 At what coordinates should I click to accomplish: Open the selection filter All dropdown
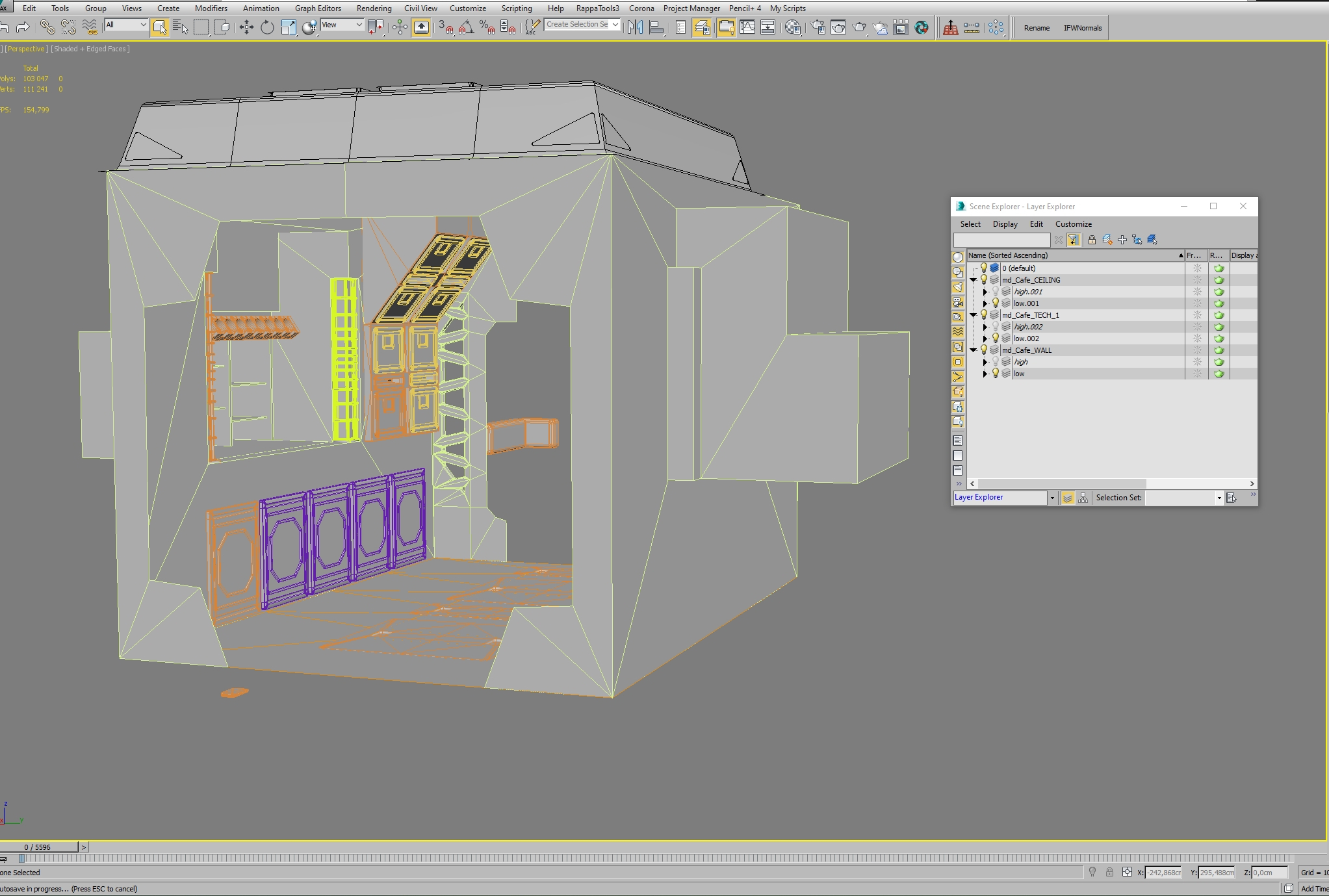pos(126,25)
